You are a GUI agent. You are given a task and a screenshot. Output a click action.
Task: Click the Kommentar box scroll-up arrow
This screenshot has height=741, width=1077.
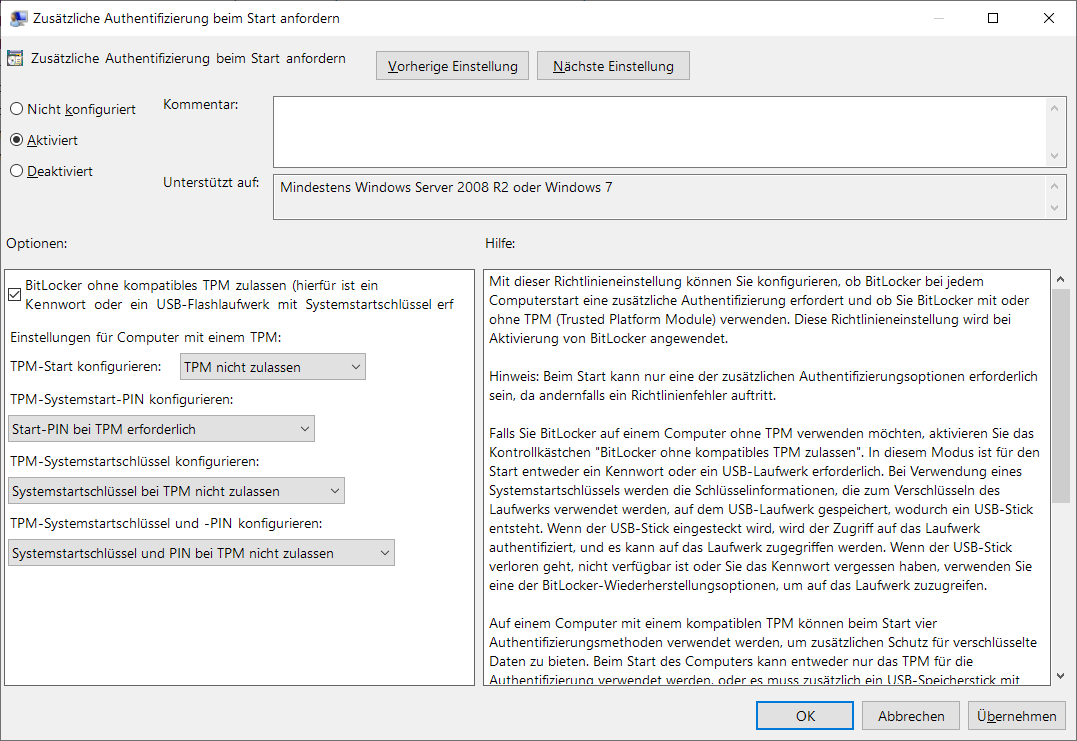click(x=1054, y=108)
